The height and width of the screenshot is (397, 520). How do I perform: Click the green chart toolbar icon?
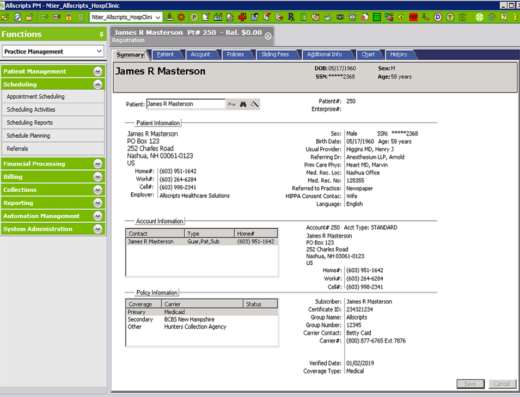point(218,17)
